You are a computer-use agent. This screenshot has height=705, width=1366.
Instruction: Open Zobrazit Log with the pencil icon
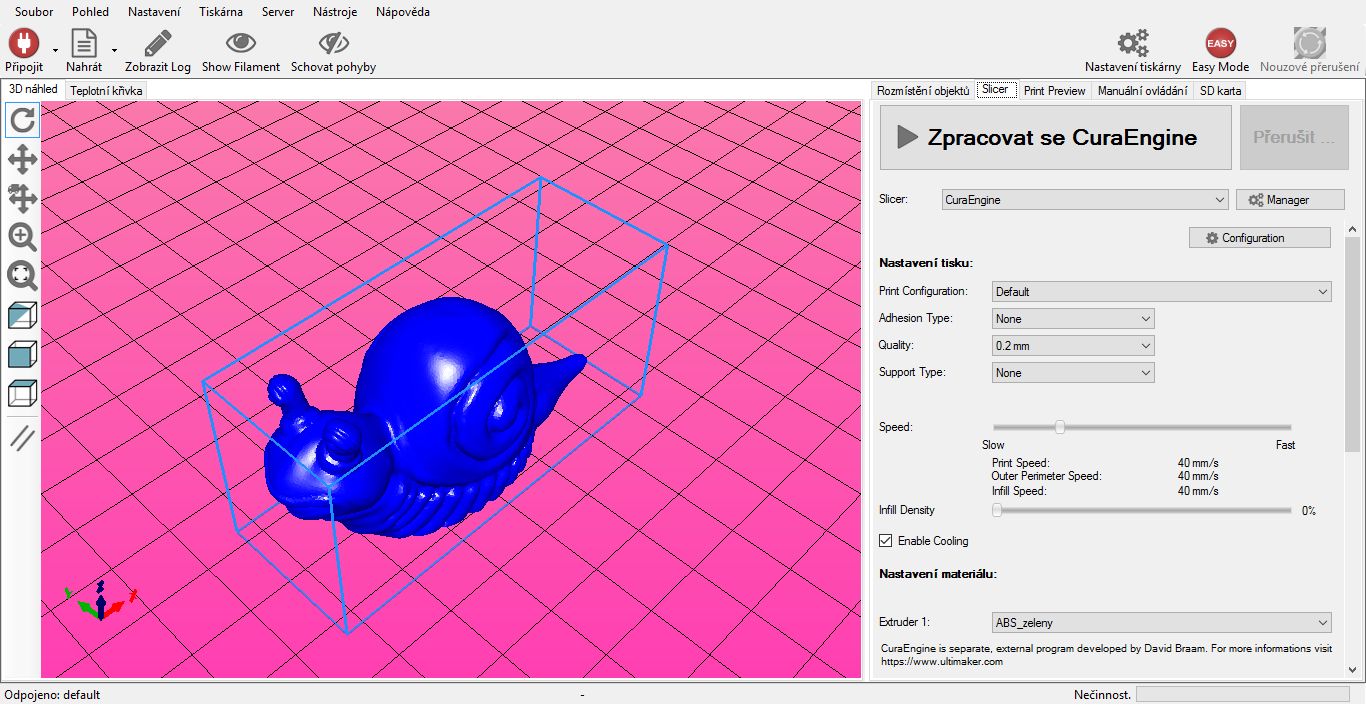pos(157,44)
